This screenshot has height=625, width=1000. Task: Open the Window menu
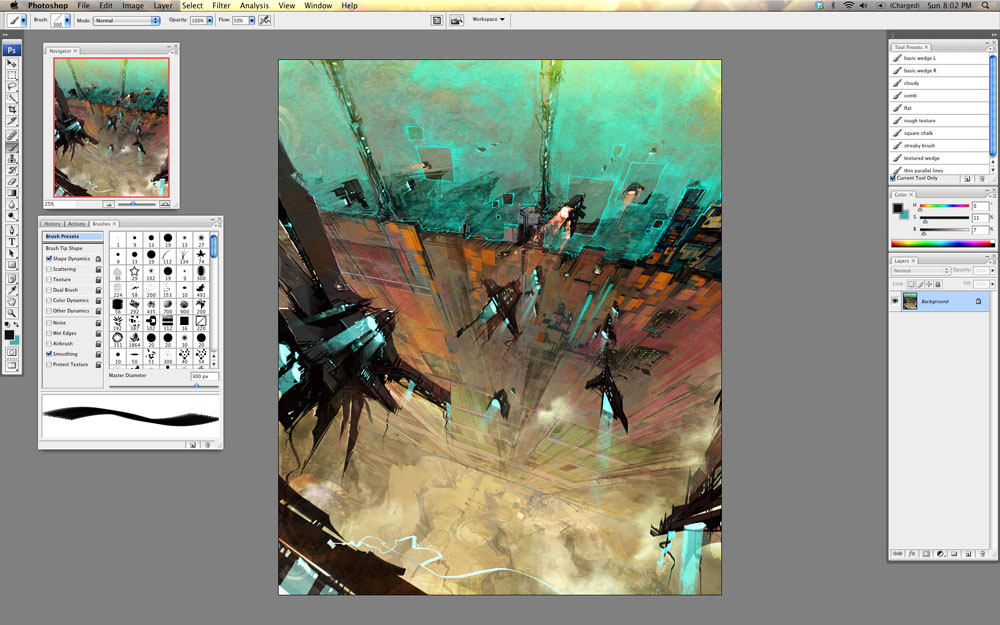(318, 5)
